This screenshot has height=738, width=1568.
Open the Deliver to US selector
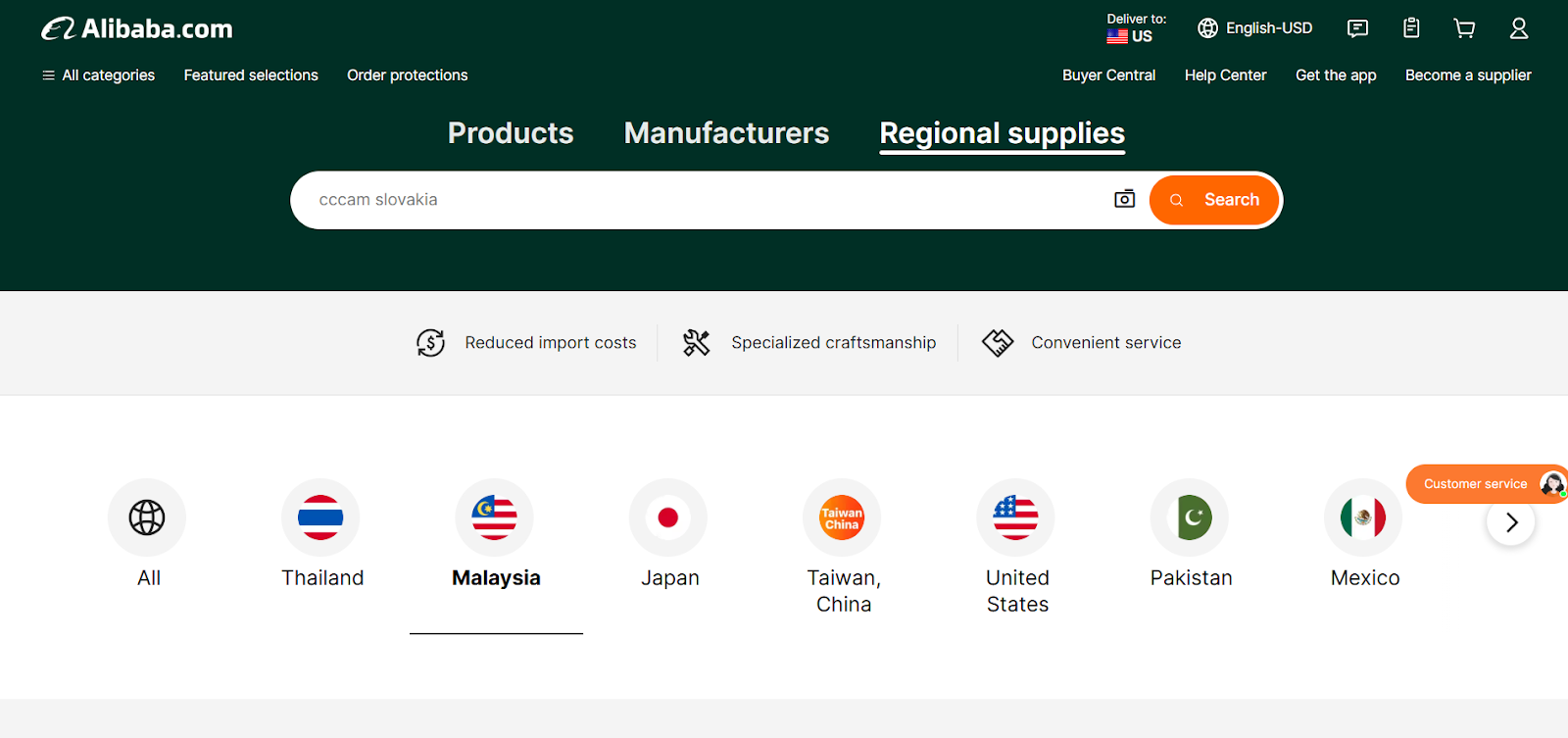(1136, 28)
